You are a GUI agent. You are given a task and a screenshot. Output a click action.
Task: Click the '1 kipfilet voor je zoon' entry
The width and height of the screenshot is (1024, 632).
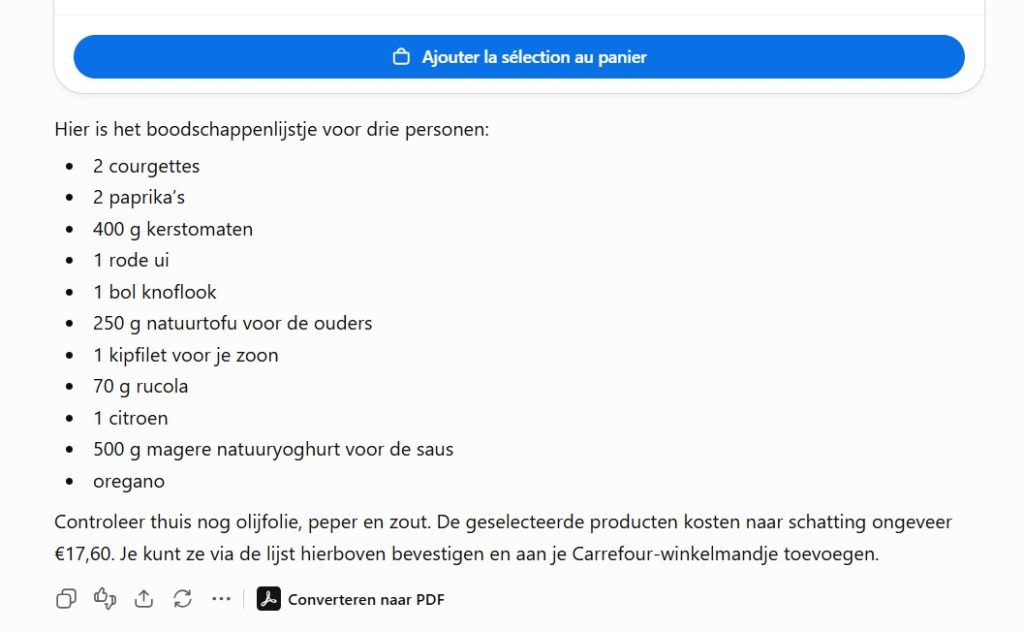click(x=185, y=355)
